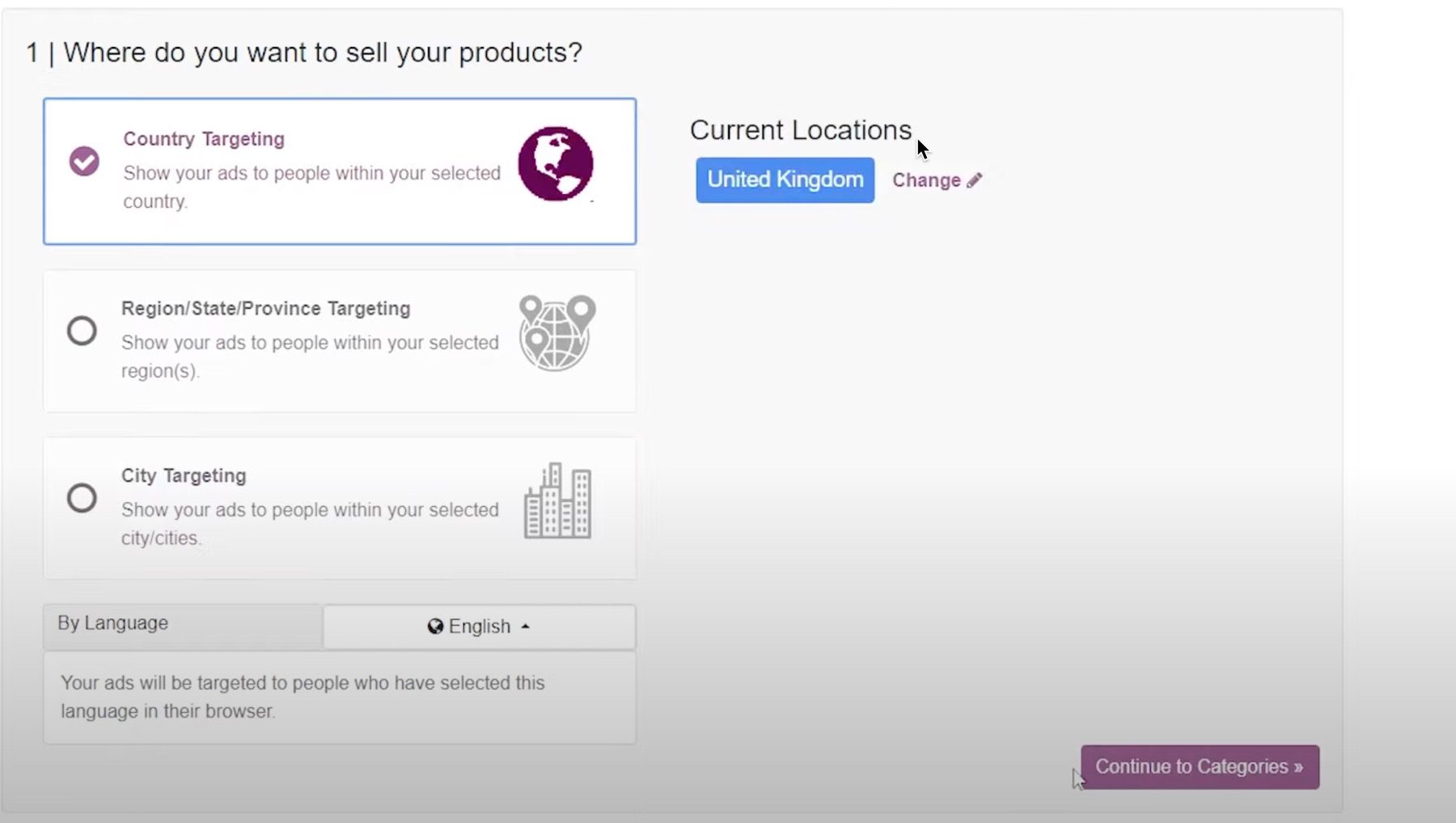Click the Change link for current locations
The height and width of the screenshot is (823, 1456).
click(x=926, y=180)
